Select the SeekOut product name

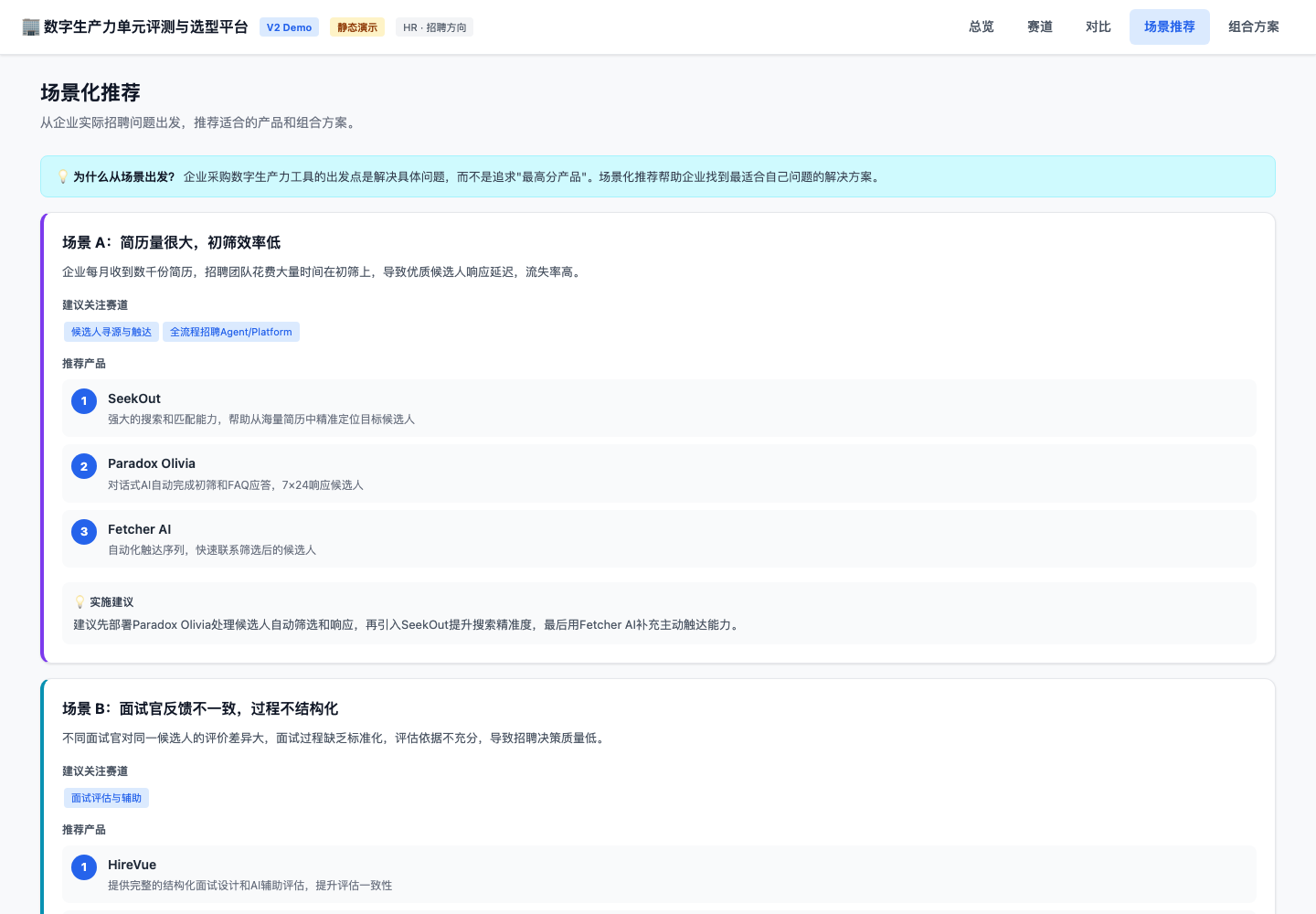pyautogui.click(x=134, y=399)
